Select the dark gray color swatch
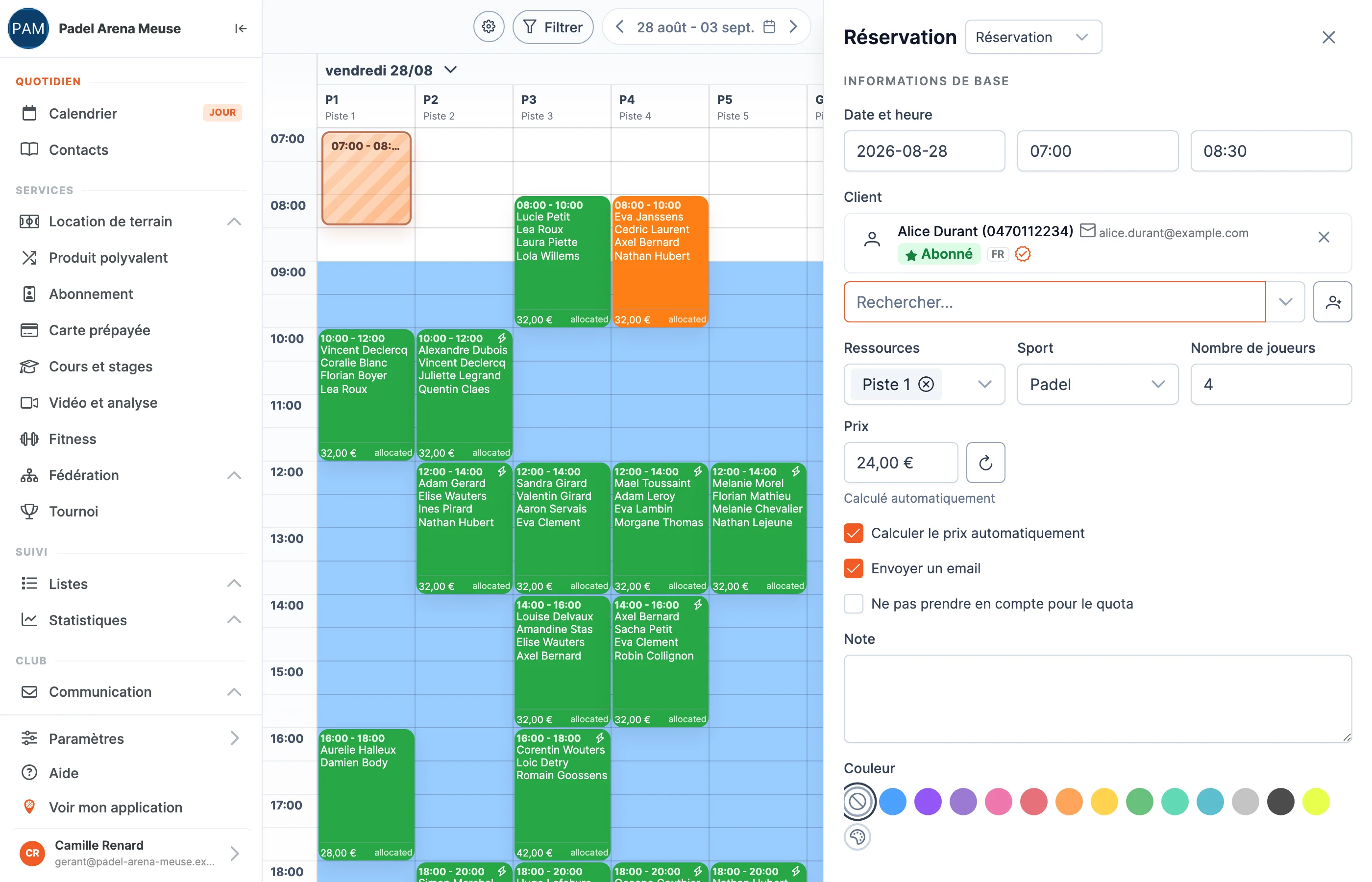 tap(1280, 801)
